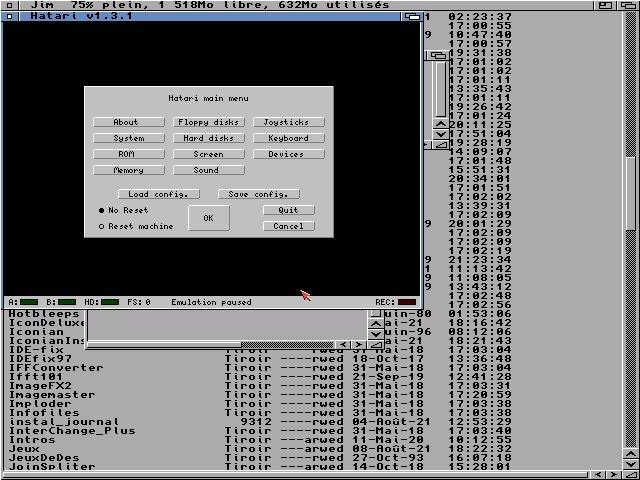Click down arrow of window below Hatari
This screenshot has height=480, width=640.
click(376, 334)
